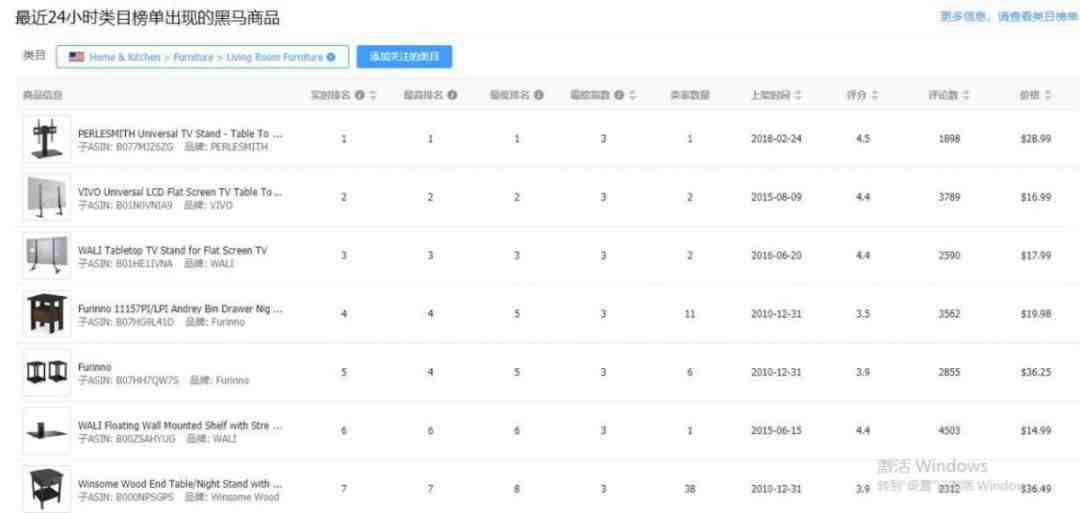The width and height of the screenshot is (1080, 513).
Task: Click info icon on the lowest rank column
Action: (x=539, y=95)
